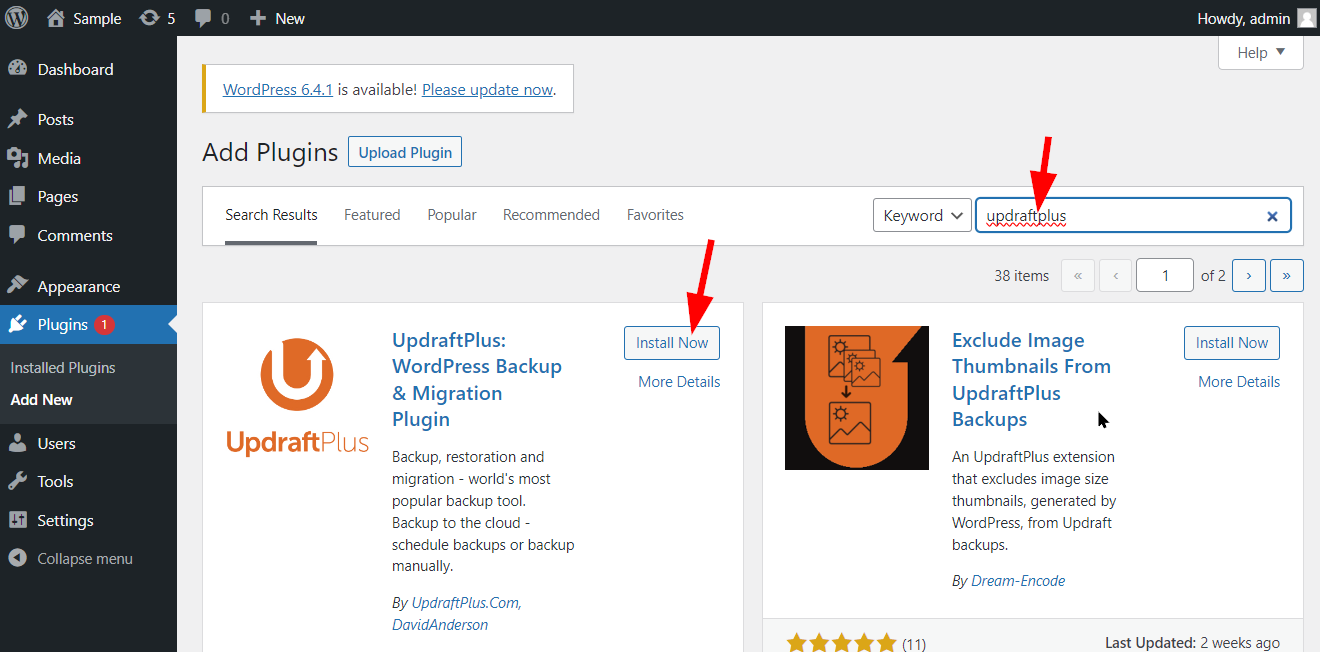
Task: Click the Exclude Image Thumbnails plugin thumbnail
Action: point(857,397)
